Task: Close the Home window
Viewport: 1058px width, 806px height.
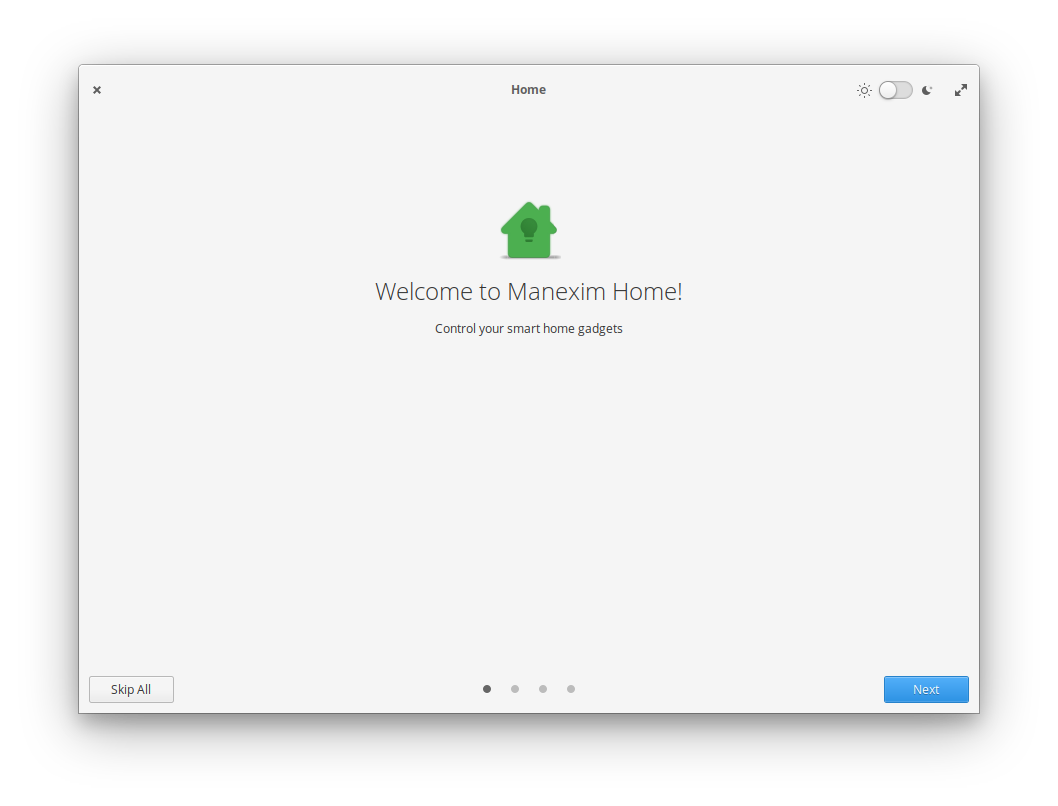Action: (97, 90)
